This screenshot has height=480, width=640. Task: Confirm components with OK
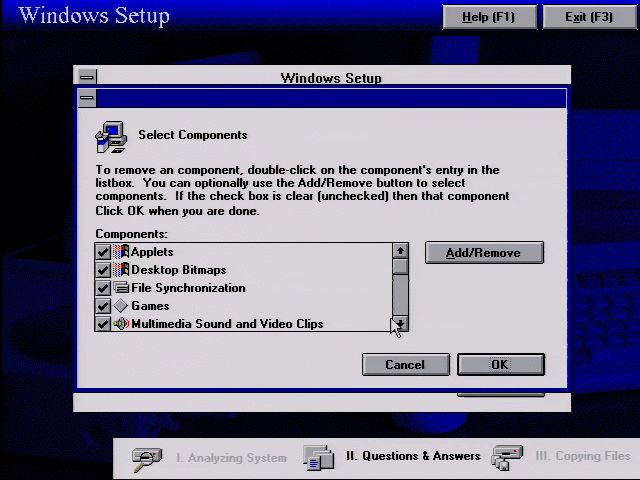tap(501, 364)
